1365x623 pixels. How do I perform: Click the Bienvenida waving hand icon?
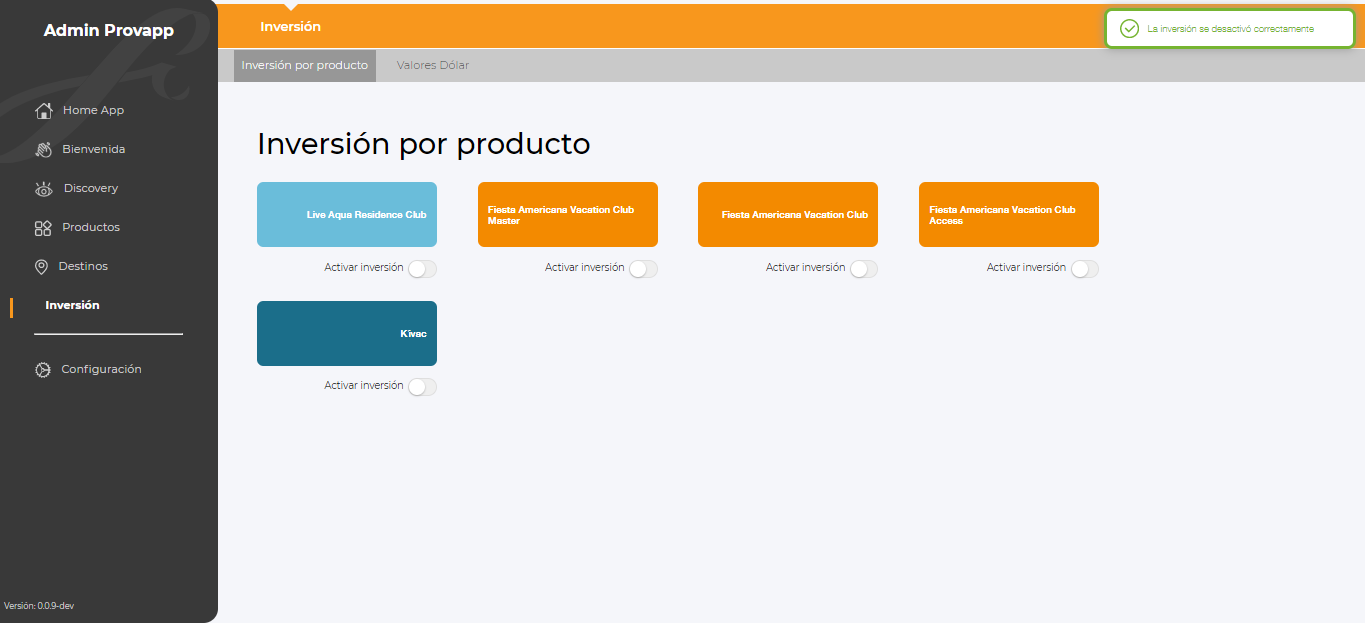[x=43, y=149]
